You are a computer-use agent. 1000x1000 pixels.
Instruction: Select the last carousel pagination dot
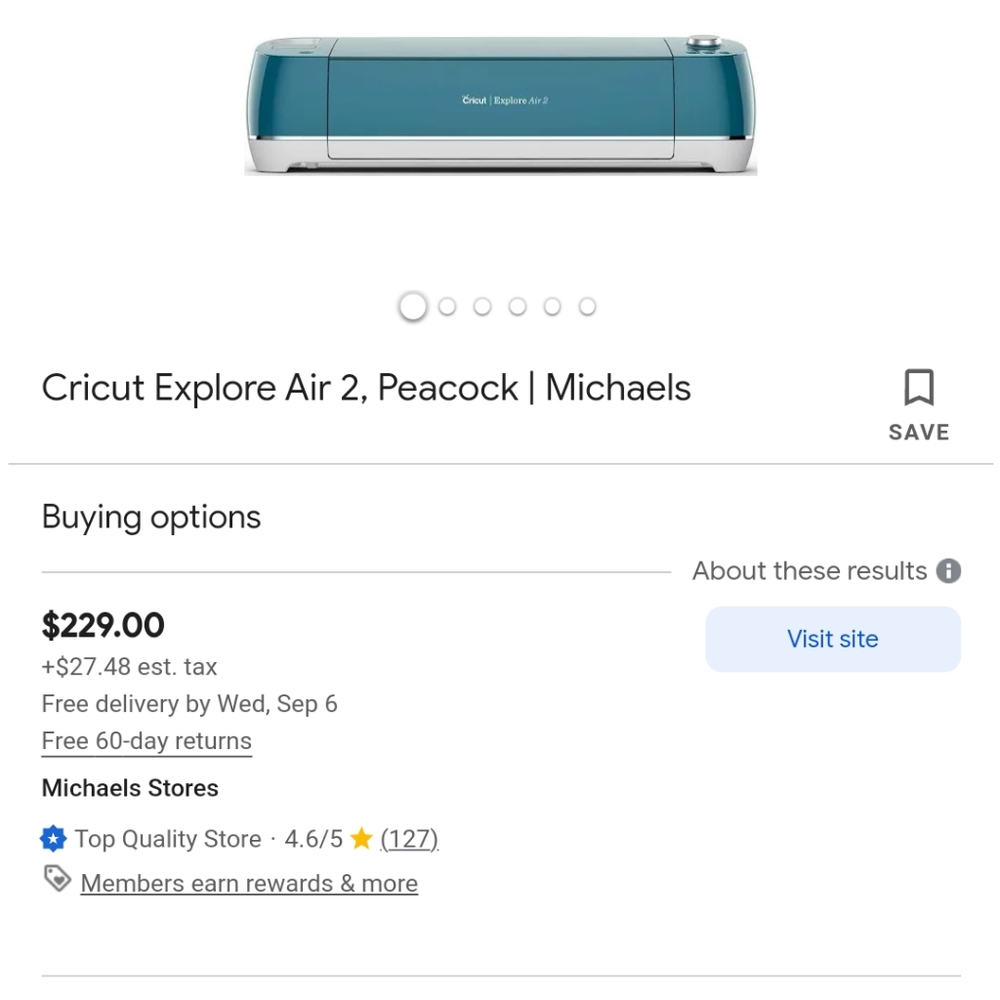coord(587,307)
